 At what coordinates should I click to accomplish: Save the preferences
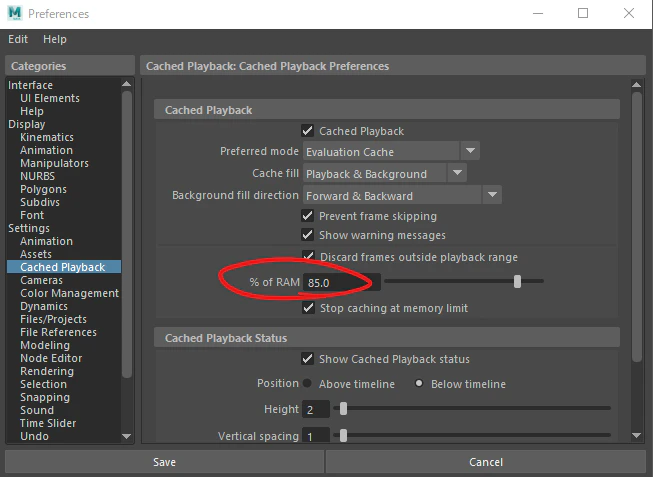coord(164,462)
